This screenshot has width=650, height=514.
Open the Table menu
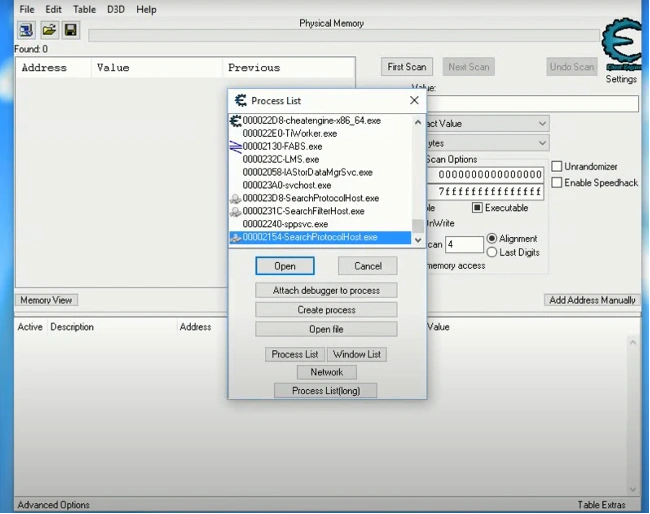click(x=84, y=9)
